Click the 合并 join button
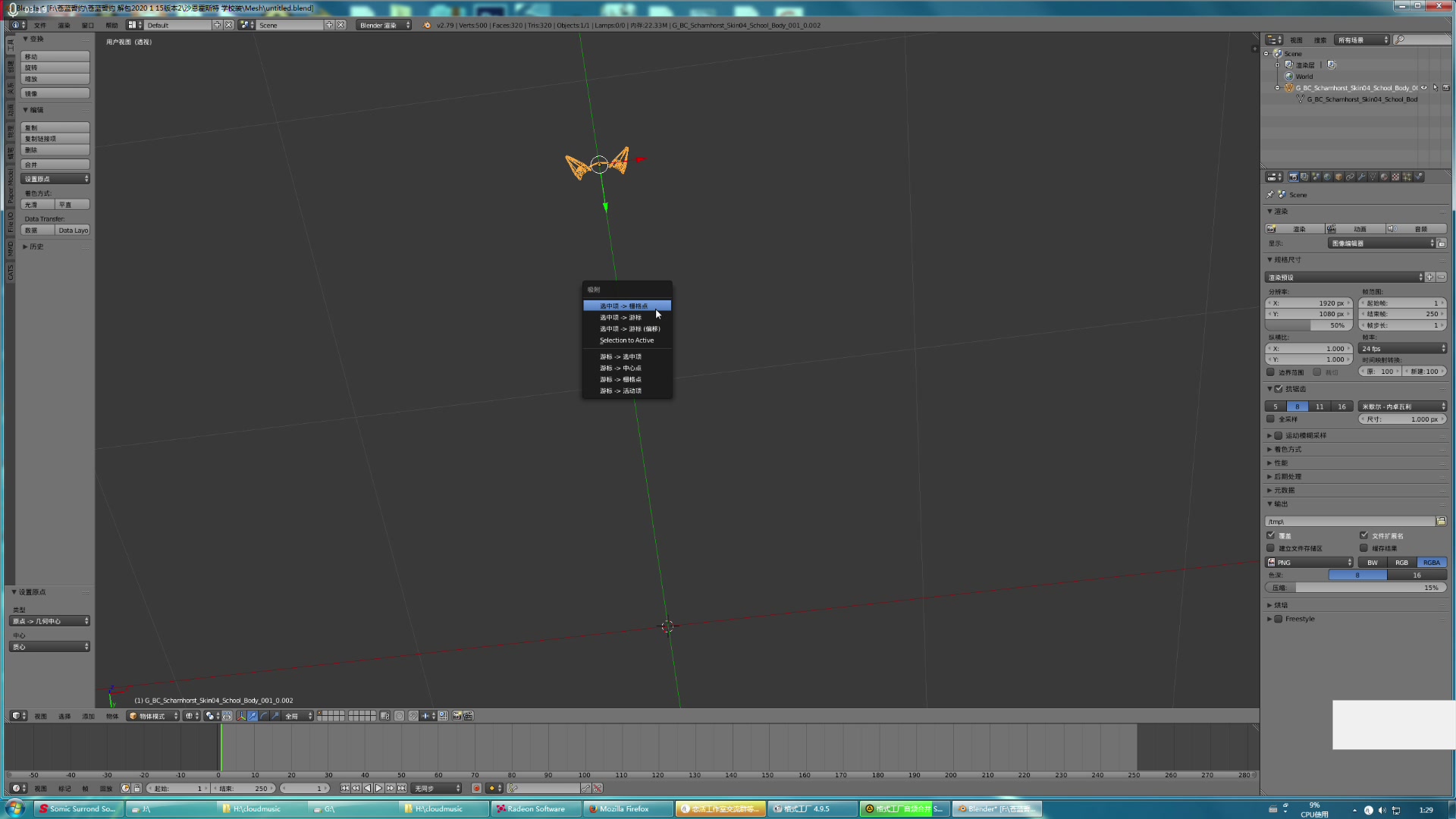The image size is (1456, 819). click(55, 165)
